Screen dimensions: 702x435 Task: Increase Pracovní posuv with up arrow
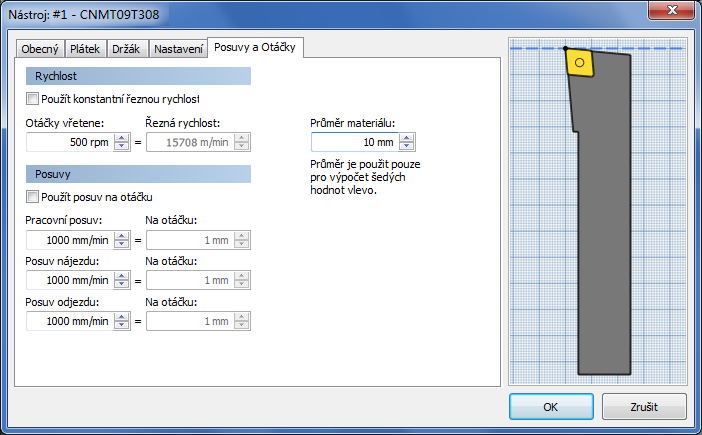121,236
